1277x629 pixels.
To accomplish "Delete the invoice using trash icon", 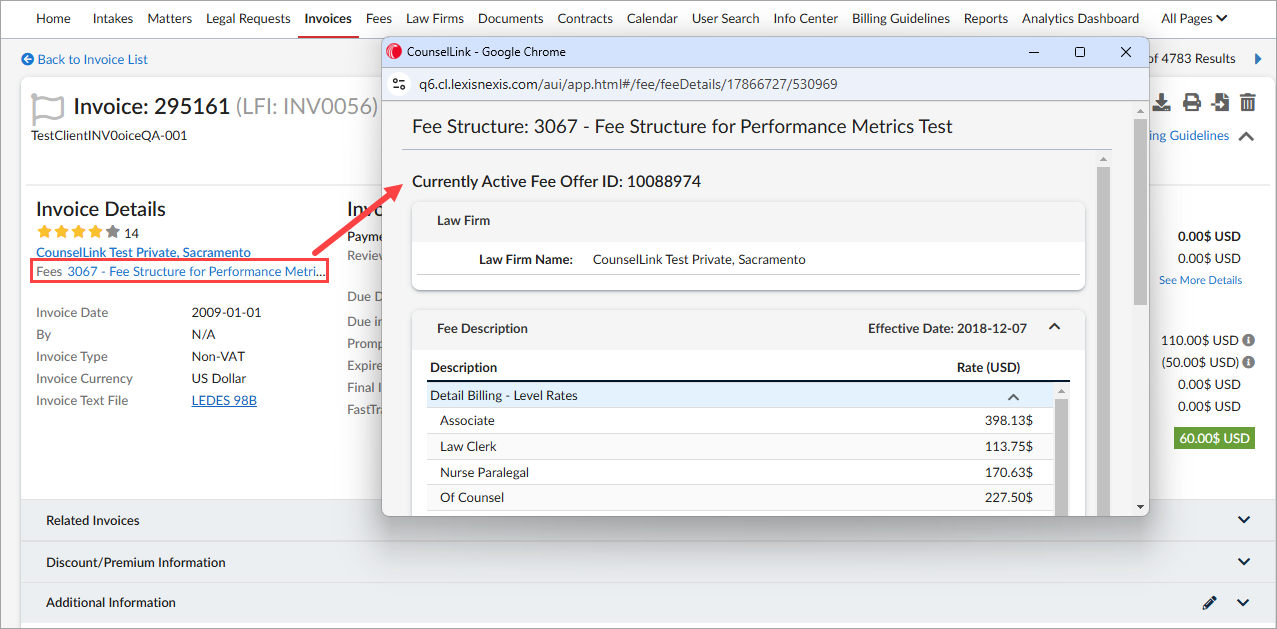I will click(x=1248, y=102).
